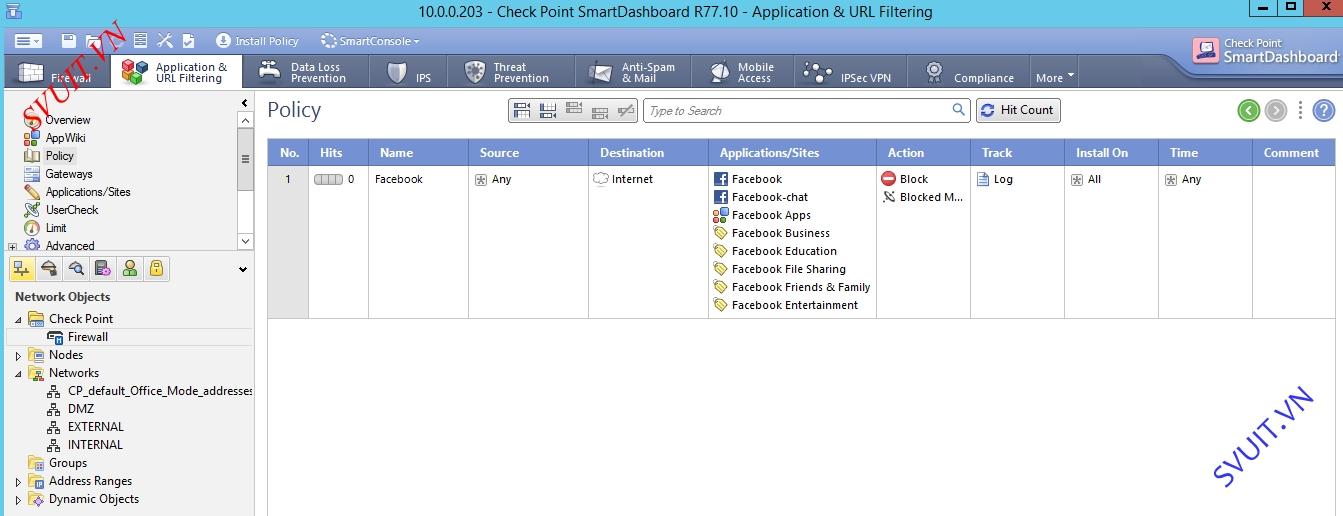Expand the Nodes folder
The width and height of the screenshot is (1343, 516).
pyautogui.click(x=18, y=355)
